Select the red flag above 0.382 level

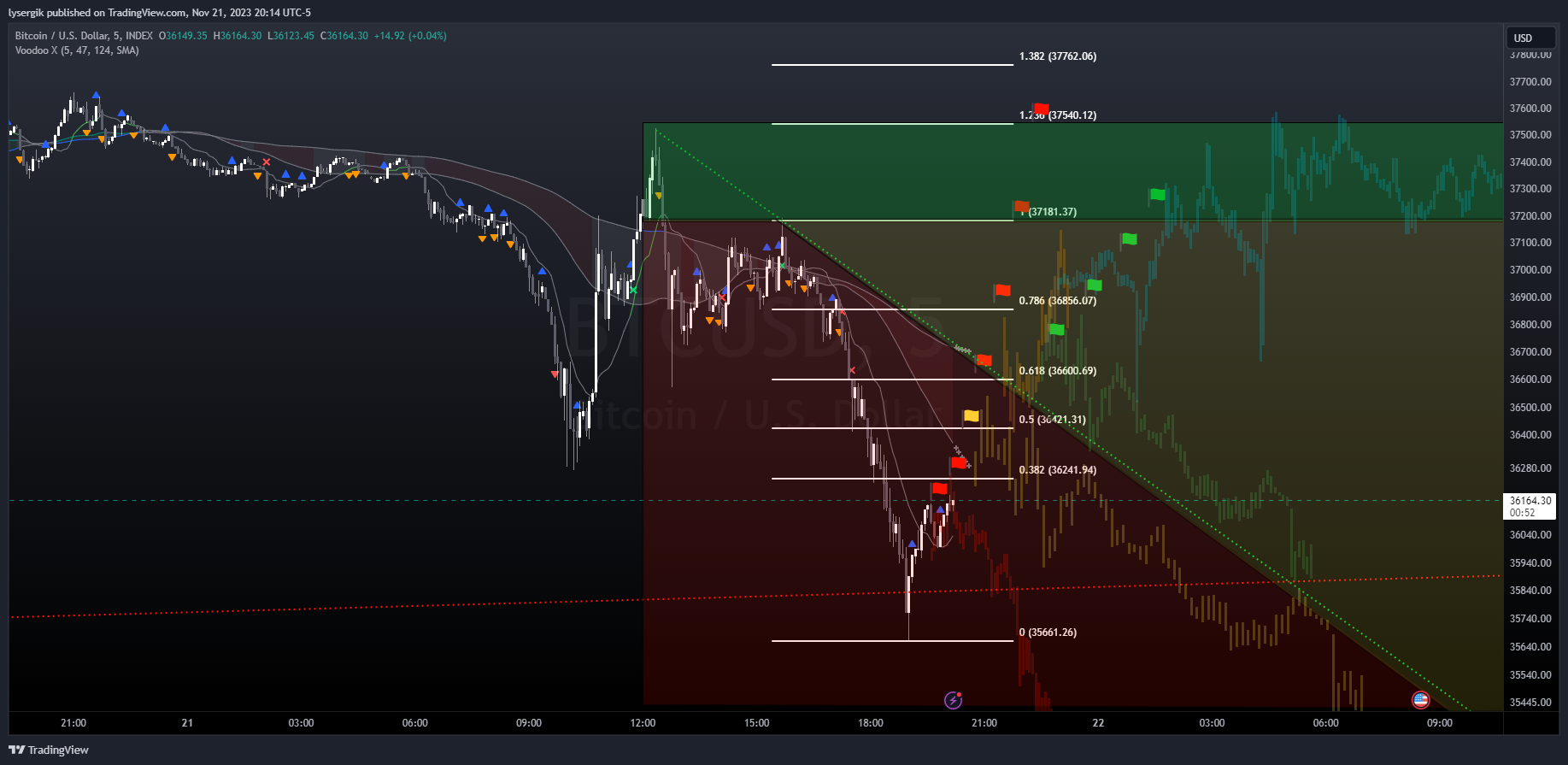click(x=958, y=462)
